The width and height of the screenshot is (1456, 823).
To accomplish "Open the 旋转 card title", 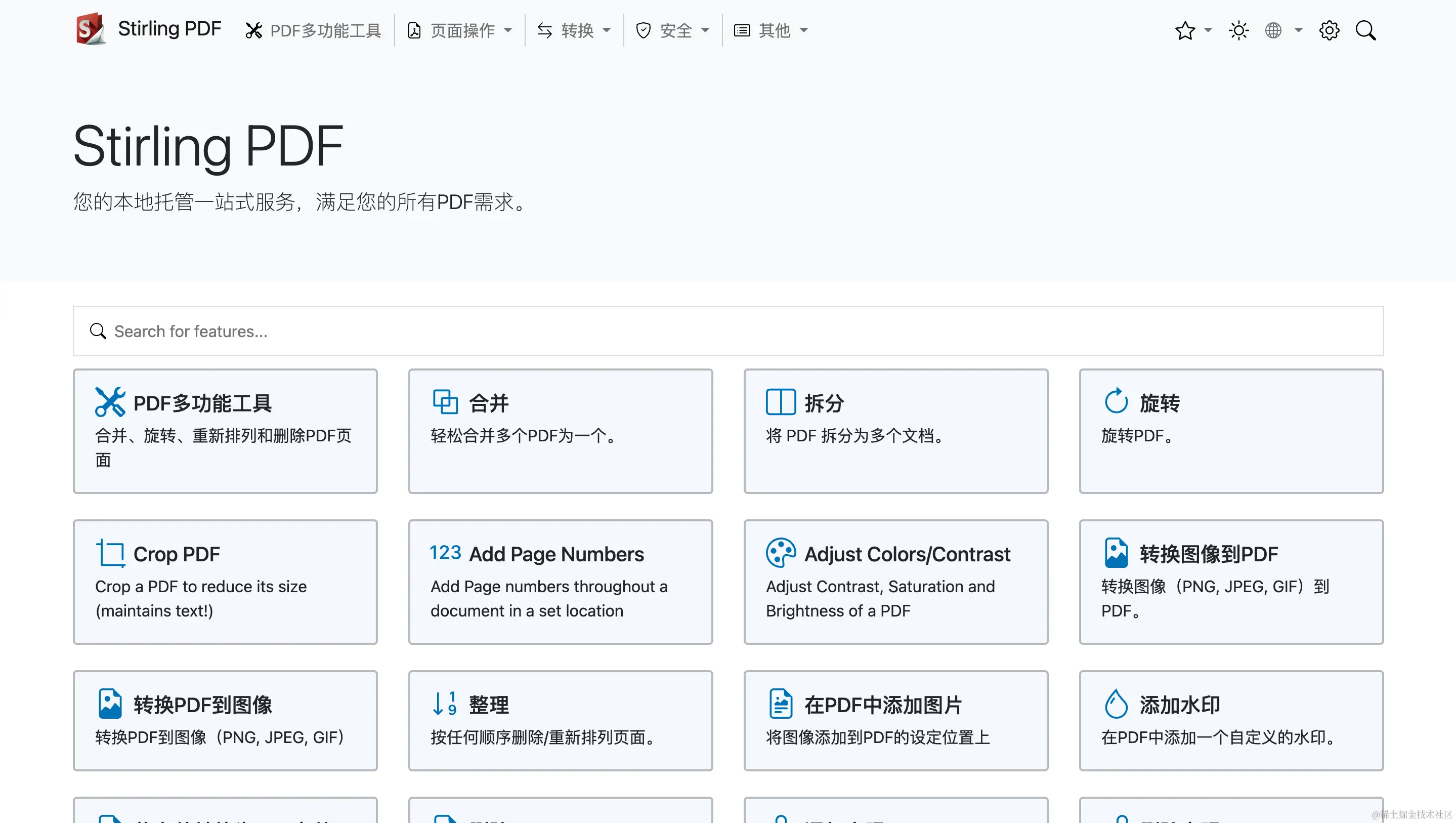I will tap(1159, 403).
